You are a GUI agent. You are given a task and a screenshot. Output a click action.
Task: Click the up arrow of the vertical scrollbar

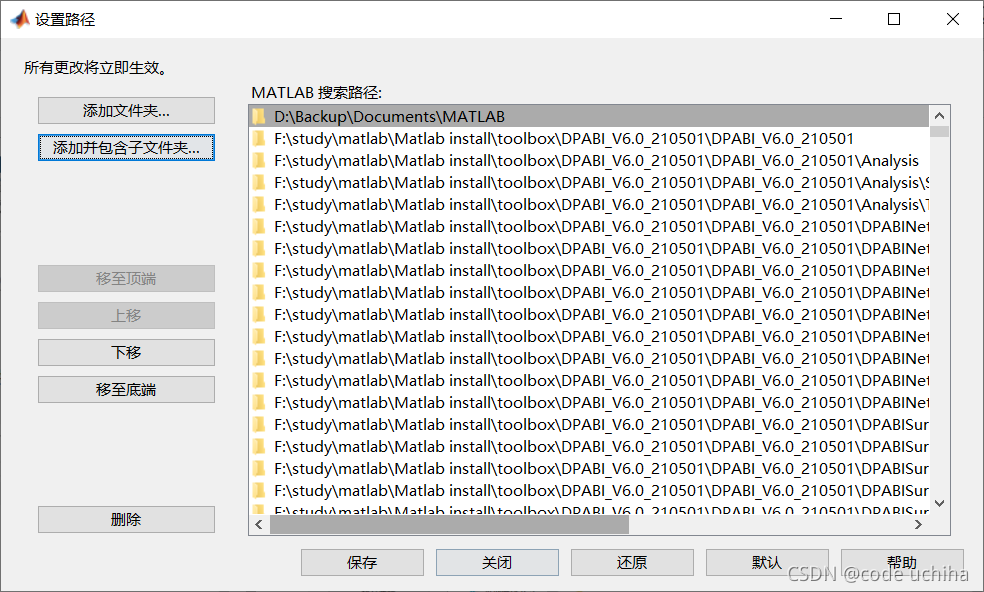coord(939,116)
